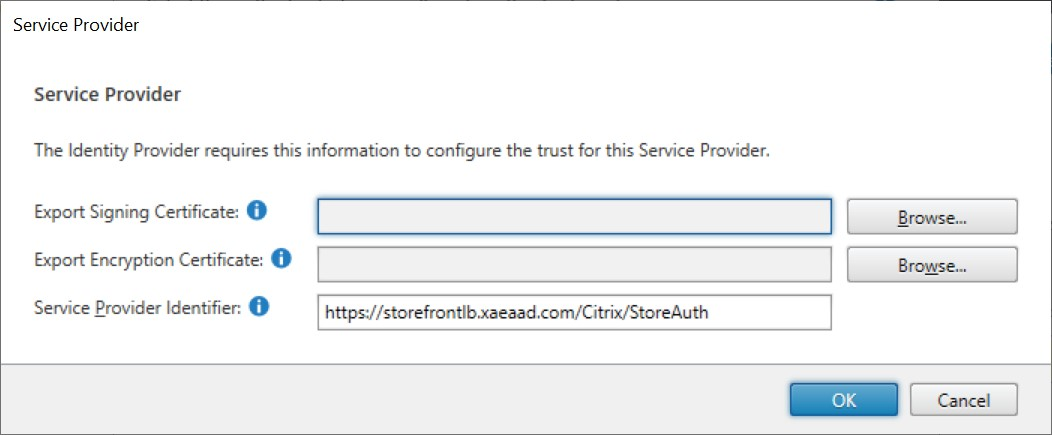The image size is (1052, 435).
Task: Browse for the signing certificate export location
Action: pyautogui.click(x=931, y=216)
